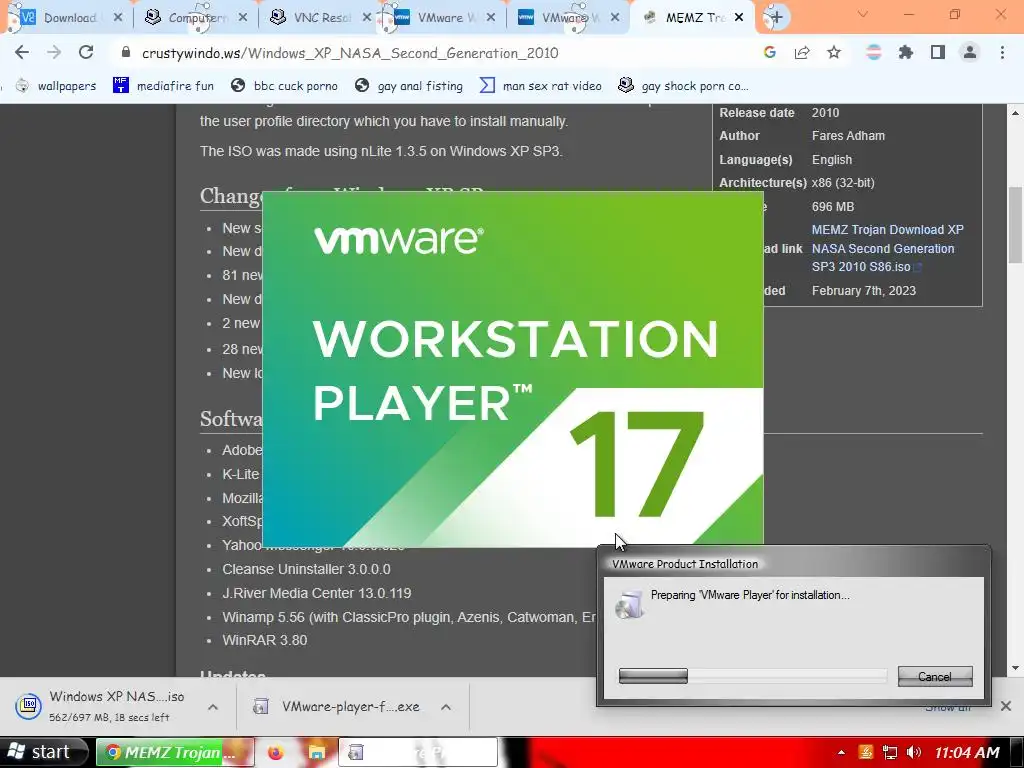This screenshot has width=1024, height=768.
Task: Click the address bar padlock icon
Action: pyautogui.click(x=126, y=53)
